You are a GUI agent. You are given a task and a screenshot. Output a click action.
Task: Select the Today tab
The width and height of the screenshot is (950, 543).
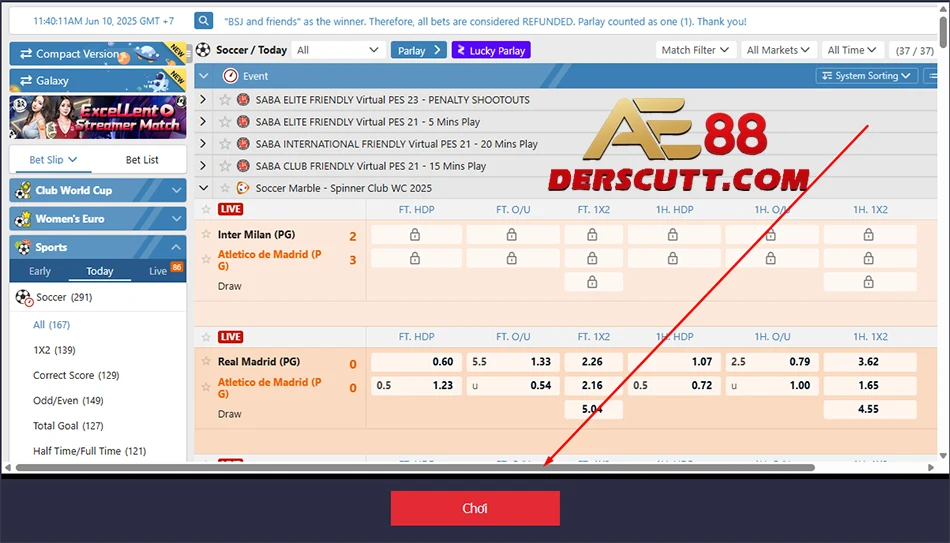tap(100, 271)
